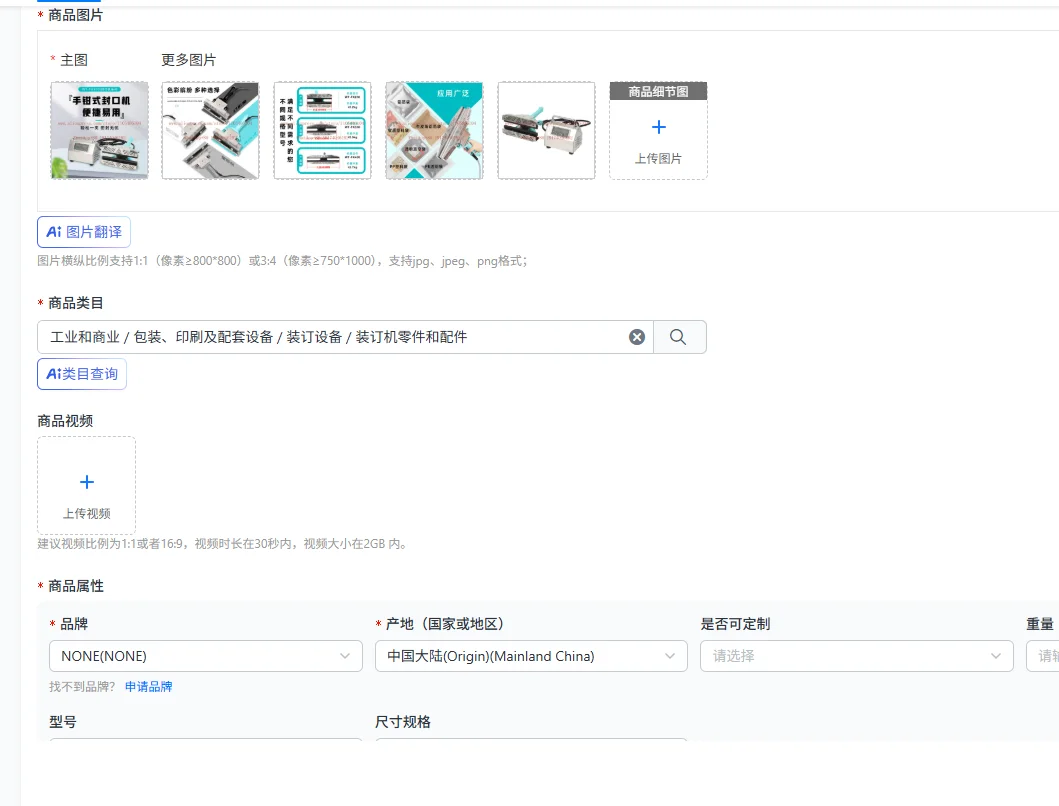Screen dimensions: 1059x806
Task: Click the 上传图片 label text
Action: click(x=658, y=159)
